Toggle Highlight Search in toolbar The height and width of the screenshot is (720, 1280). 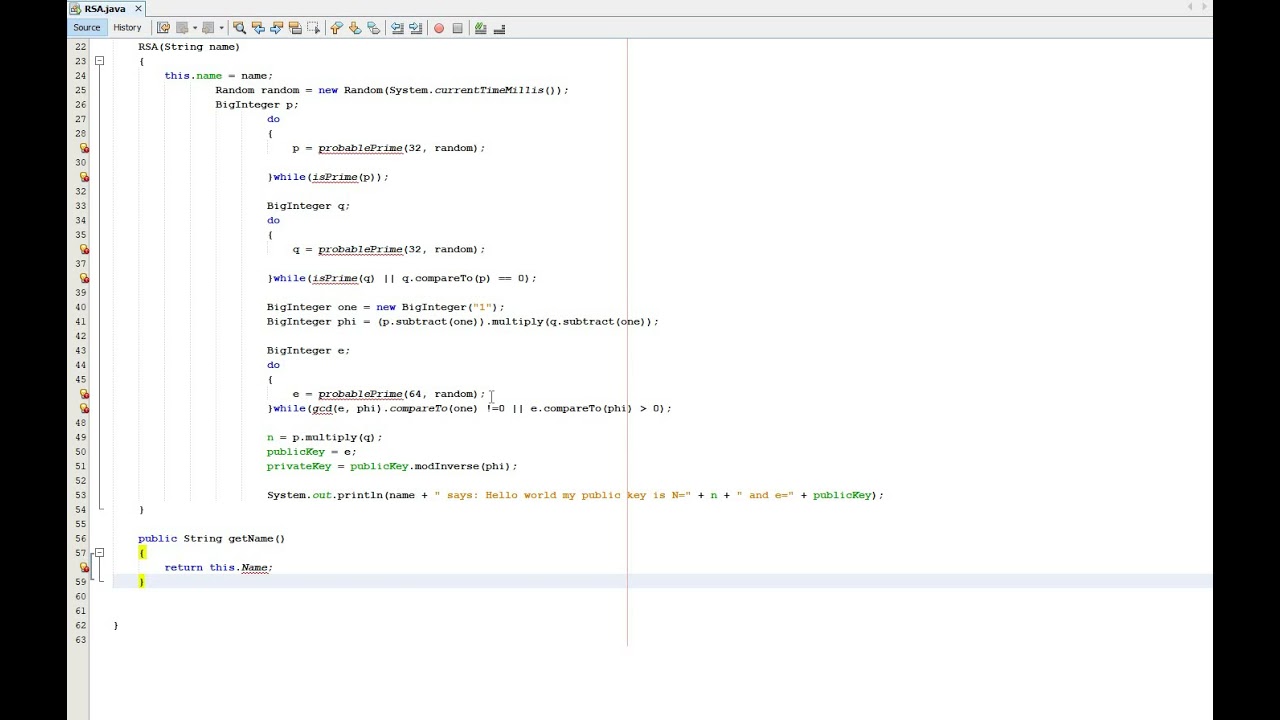(295, 28)
